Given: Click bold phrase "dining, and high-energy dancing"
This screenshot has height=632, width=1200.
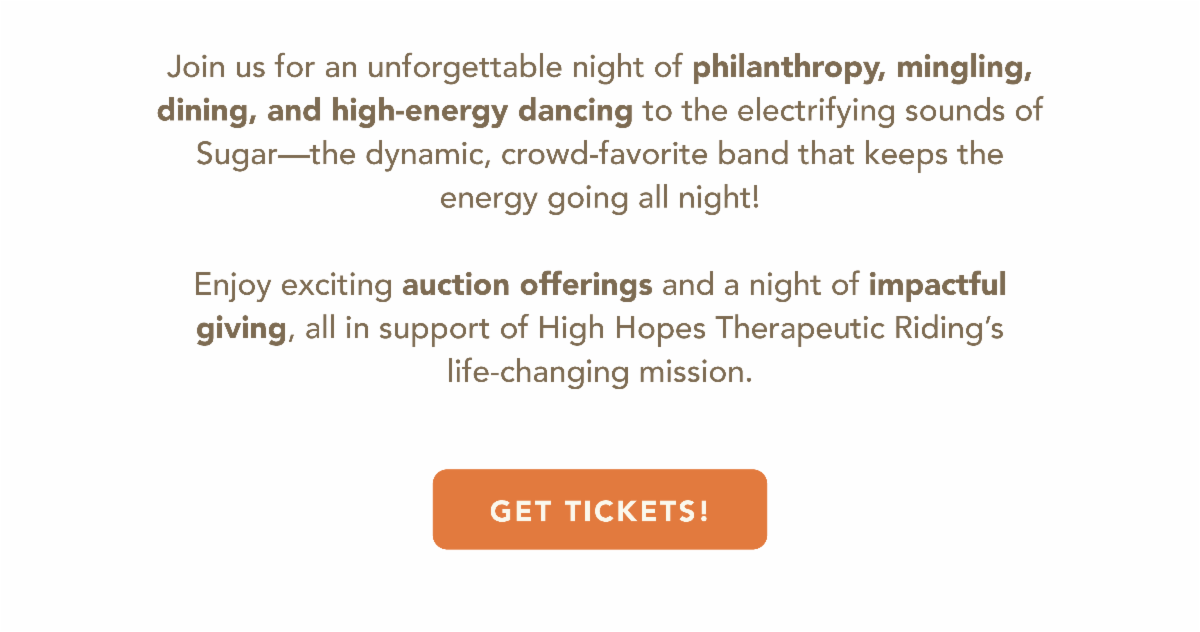Looking at the screenshot, I should 395,112.
